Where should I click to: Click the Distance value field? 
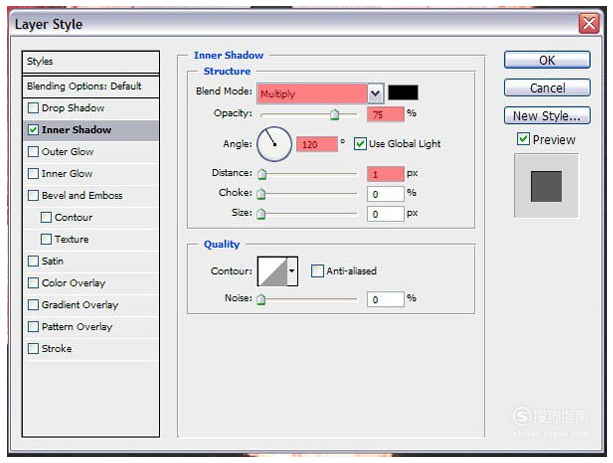pyautogui.click(x=385, y=174)
